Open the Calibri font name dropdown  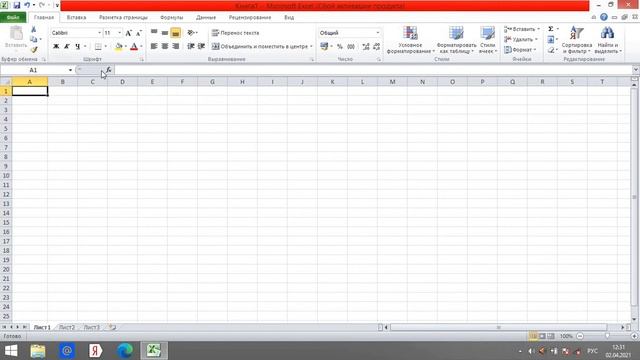[x=99, y=33]
